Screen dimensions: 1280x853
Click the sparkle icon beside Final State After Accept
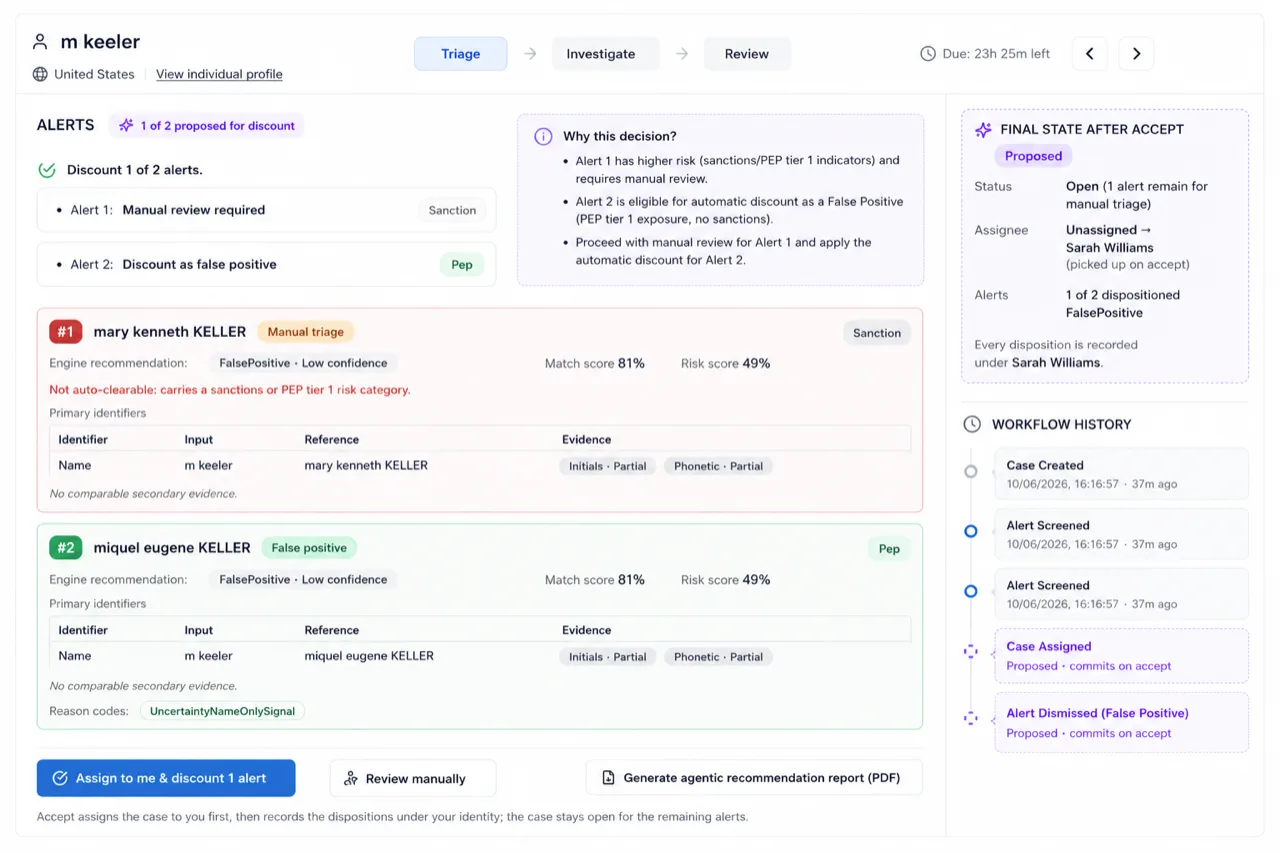pos(983,129)
